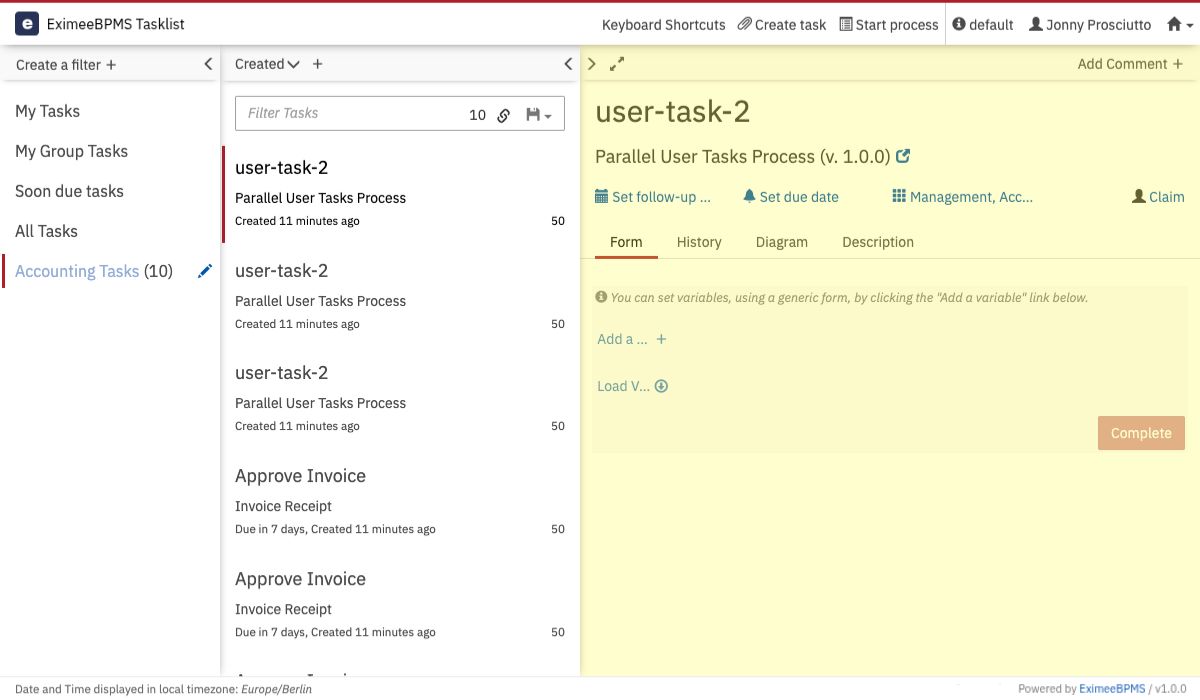Click the plus icon beside Add a variable

pyautogui.click(x=661, y=339)
